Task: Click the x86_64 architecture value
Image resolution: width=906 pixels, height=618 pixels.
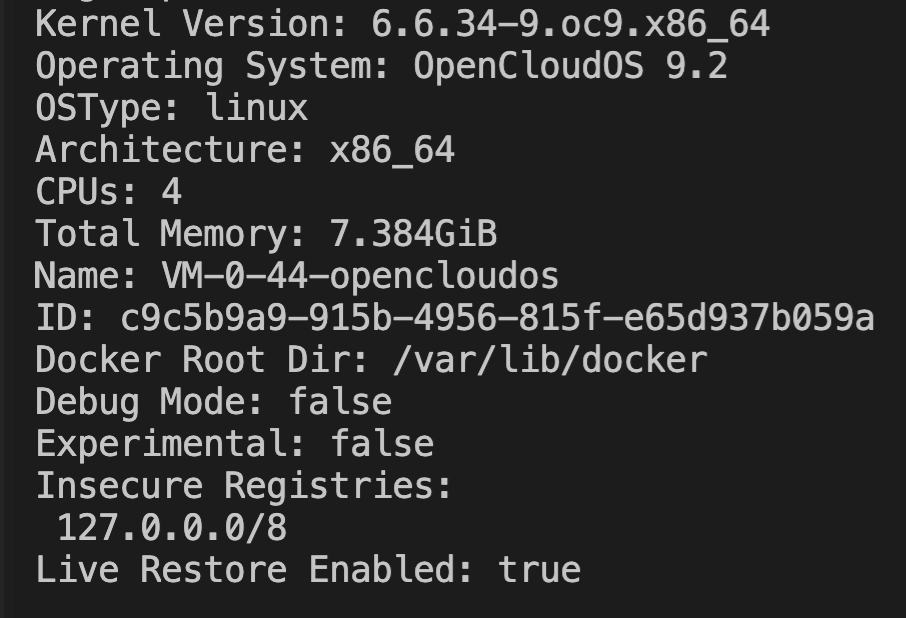Action: coord(391,150)
